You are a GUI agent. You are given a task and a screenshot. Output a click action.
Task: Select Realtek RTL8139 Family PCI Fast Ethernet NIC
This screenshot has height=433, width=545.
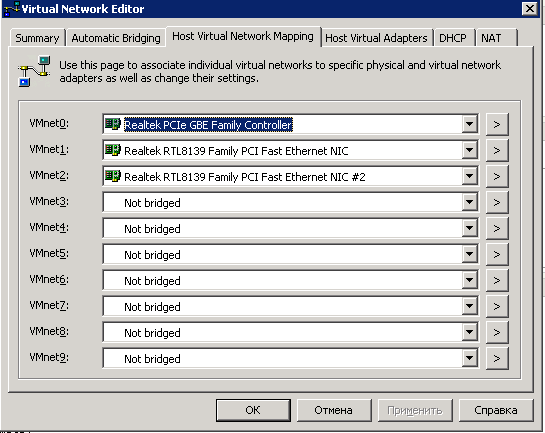(x=236, y=151)
